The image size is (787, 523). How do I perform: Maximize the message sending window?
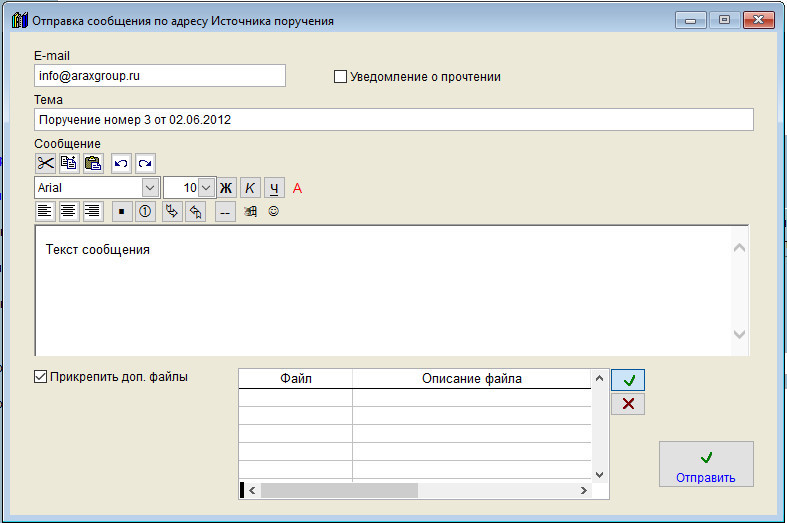[x=724, y=20]
